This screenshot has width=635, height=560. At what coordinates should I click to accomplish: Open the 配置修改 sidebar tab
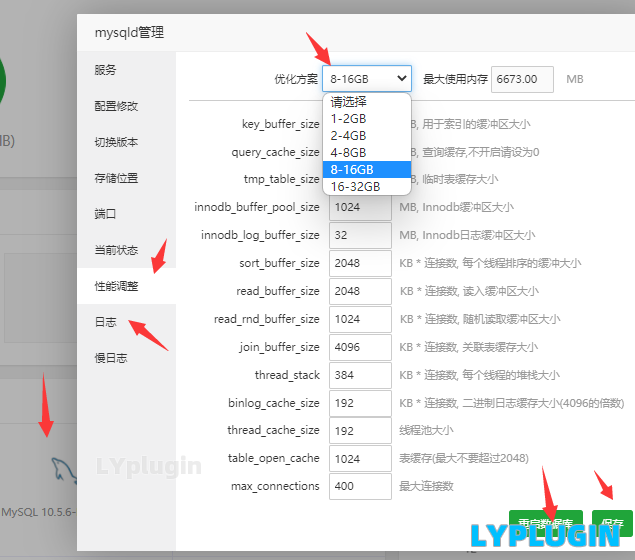(x=126, y=106)
